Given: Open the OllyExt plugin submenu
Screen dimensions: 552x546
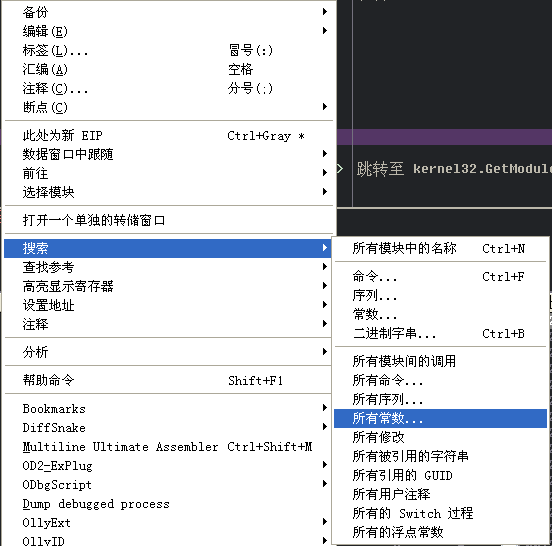Looking at the screenshot, I should pos(168,522).
